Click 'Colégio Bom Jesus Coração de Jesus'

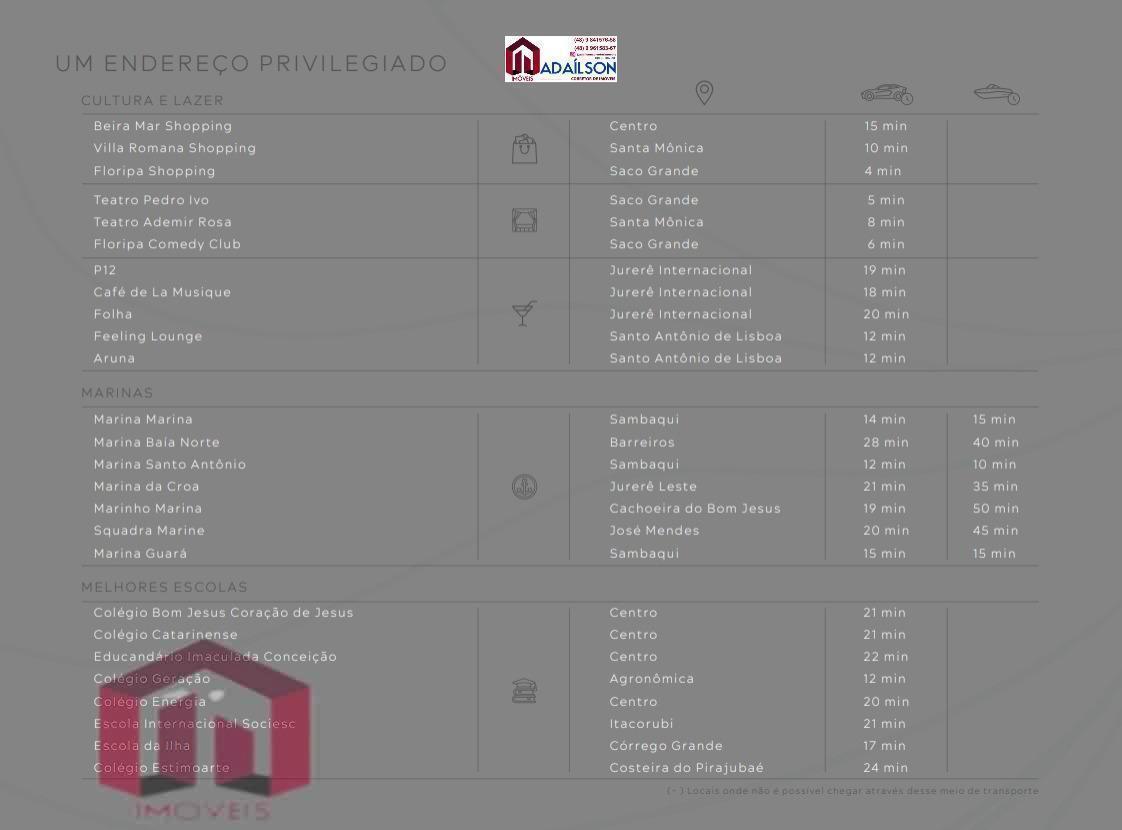[223, 612]
